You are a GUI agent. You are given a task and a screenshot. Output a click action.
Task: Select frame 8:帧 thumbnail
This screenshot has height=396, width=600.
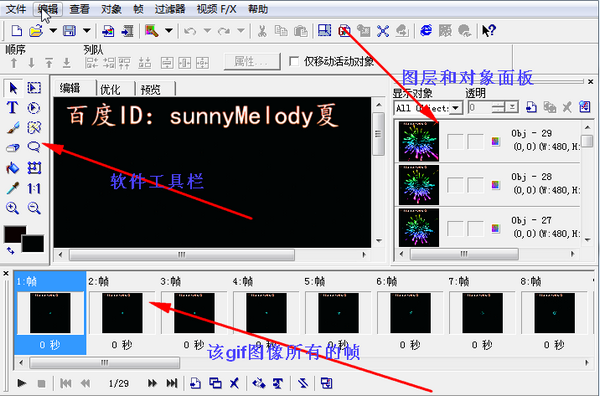tap(554, 313)
